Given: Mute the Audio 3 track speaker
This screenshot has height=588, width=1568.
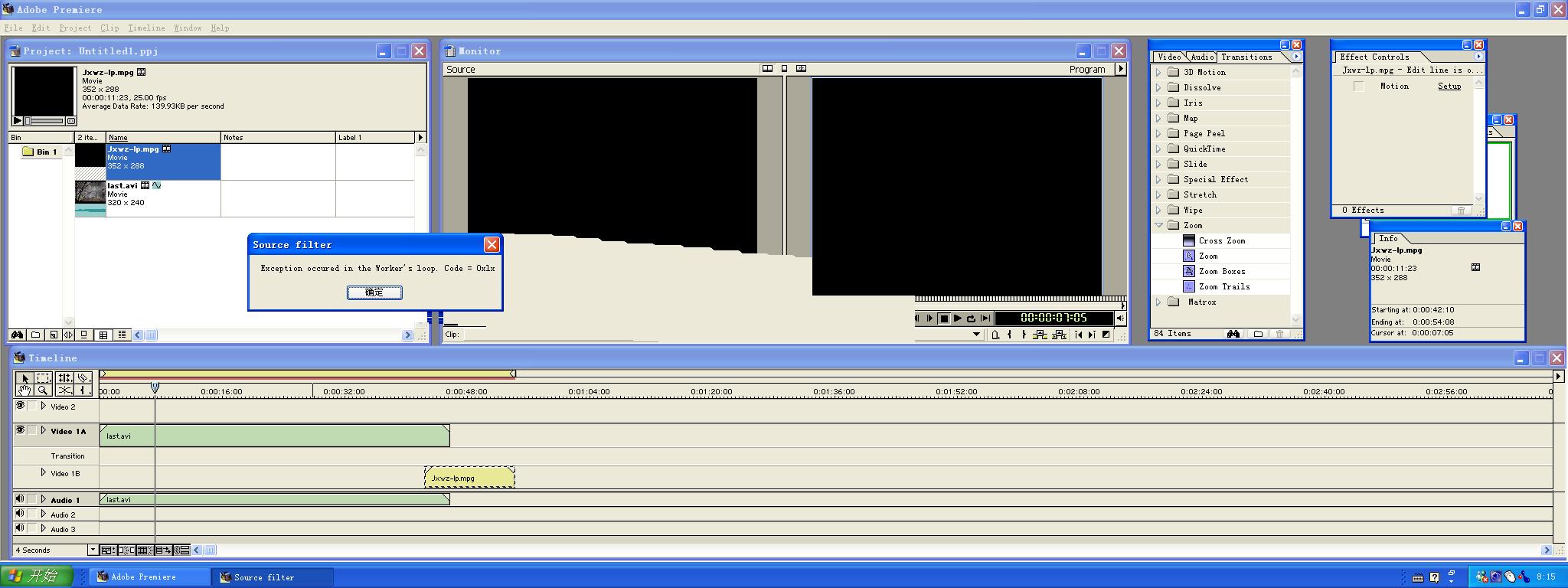Looking at the screenshot, I should pyautogui.click(x=20, y=528).
